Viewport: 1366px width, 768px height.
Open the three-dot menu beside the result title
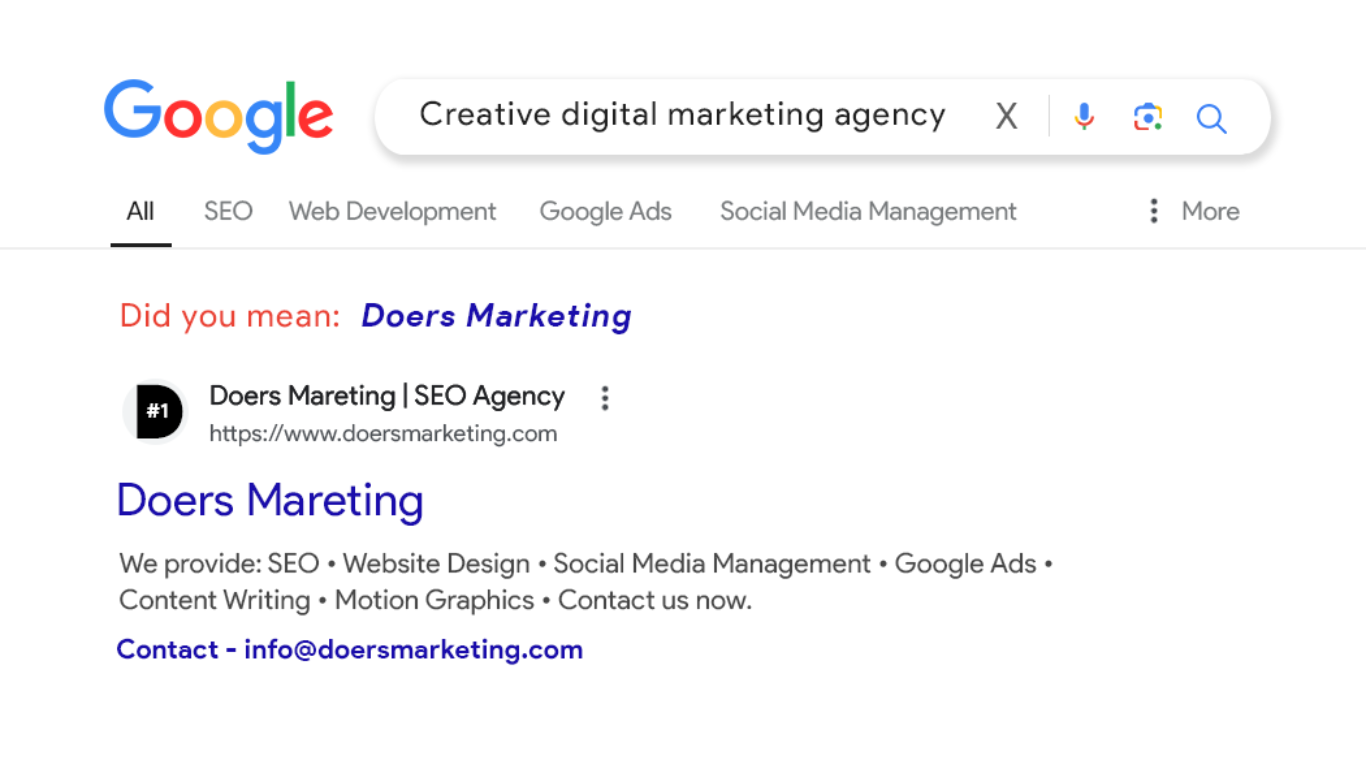605,398
